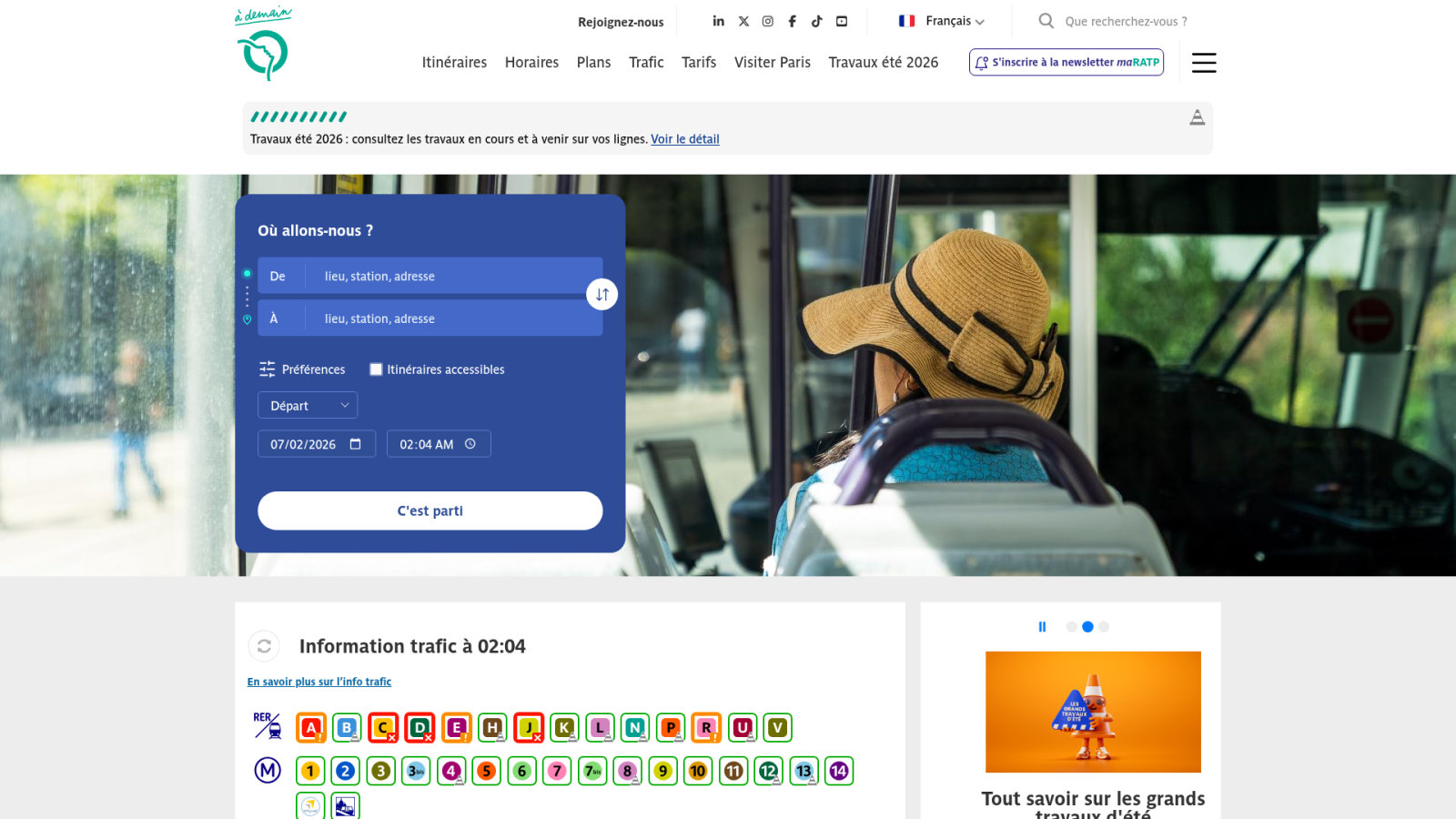
Task: Select Metro line 9 icon
Action: tap(662, 771)
